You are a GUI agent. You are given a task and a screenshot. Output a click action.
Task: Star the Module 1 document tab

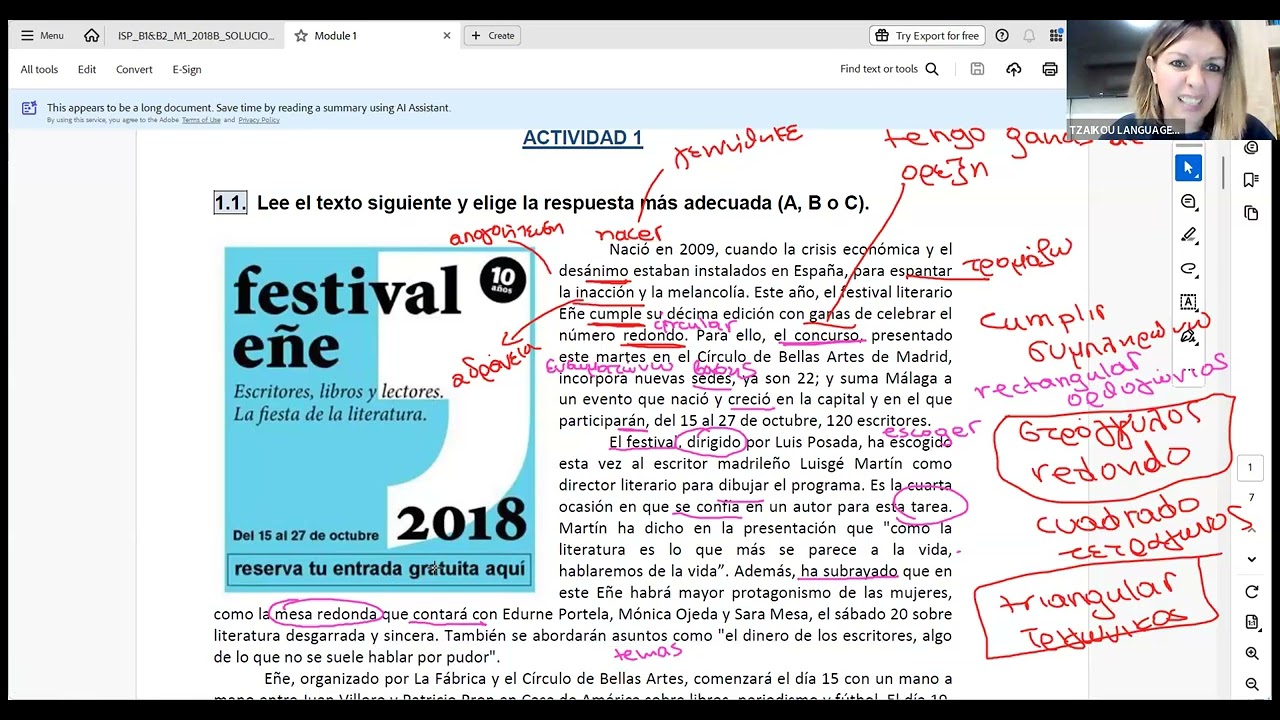(x=301, y=36)
